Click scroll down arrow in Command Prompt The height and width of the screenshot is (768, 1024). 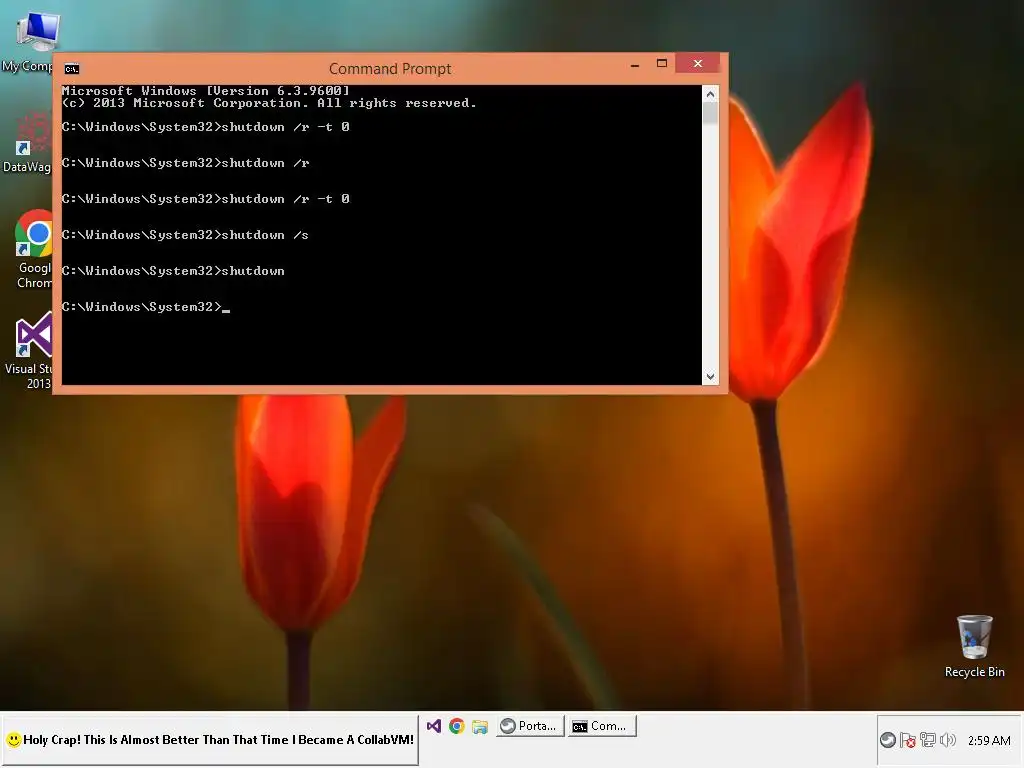(711, 376)
